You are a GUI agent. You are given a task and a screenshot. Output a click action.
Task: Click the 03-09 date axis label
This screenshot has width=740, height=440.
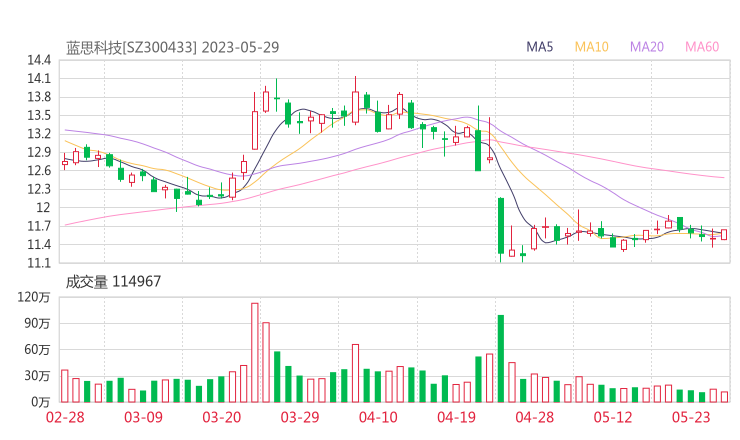click(x=143, y=417)
